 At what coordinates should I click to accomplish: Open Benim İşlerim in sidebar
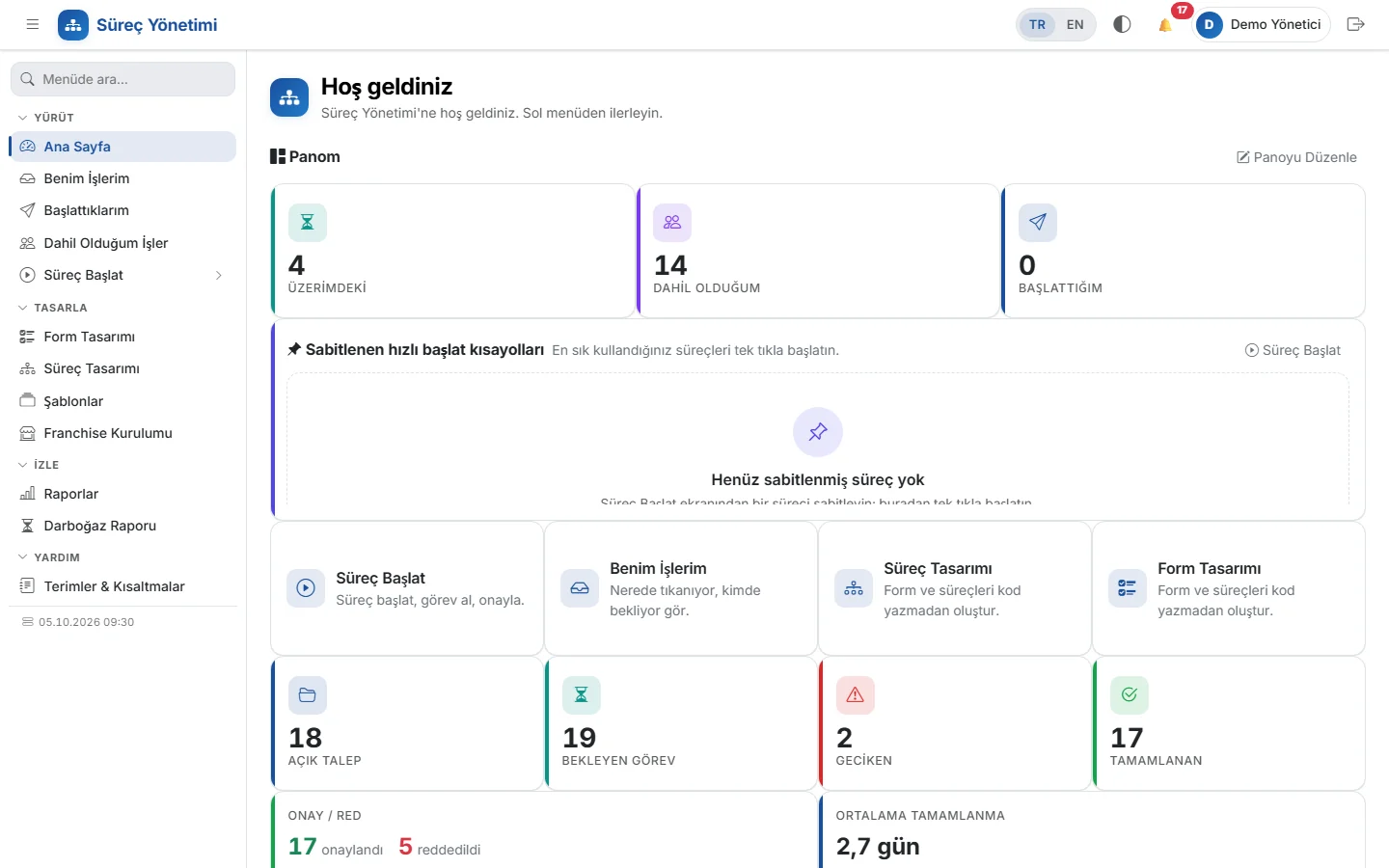point(123,178)
